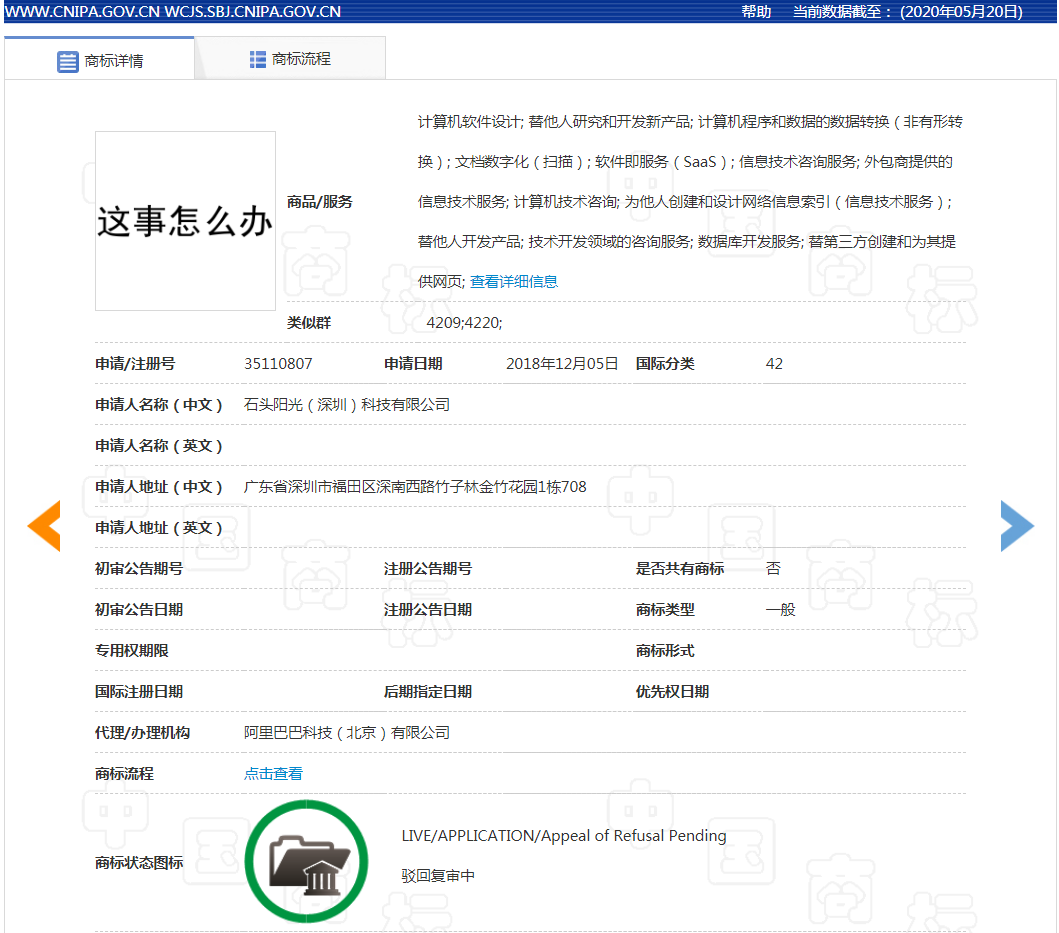This screenshot has width=1059, height=933.
Task: Click the 商品/服务 label
Action: [319, 201]
